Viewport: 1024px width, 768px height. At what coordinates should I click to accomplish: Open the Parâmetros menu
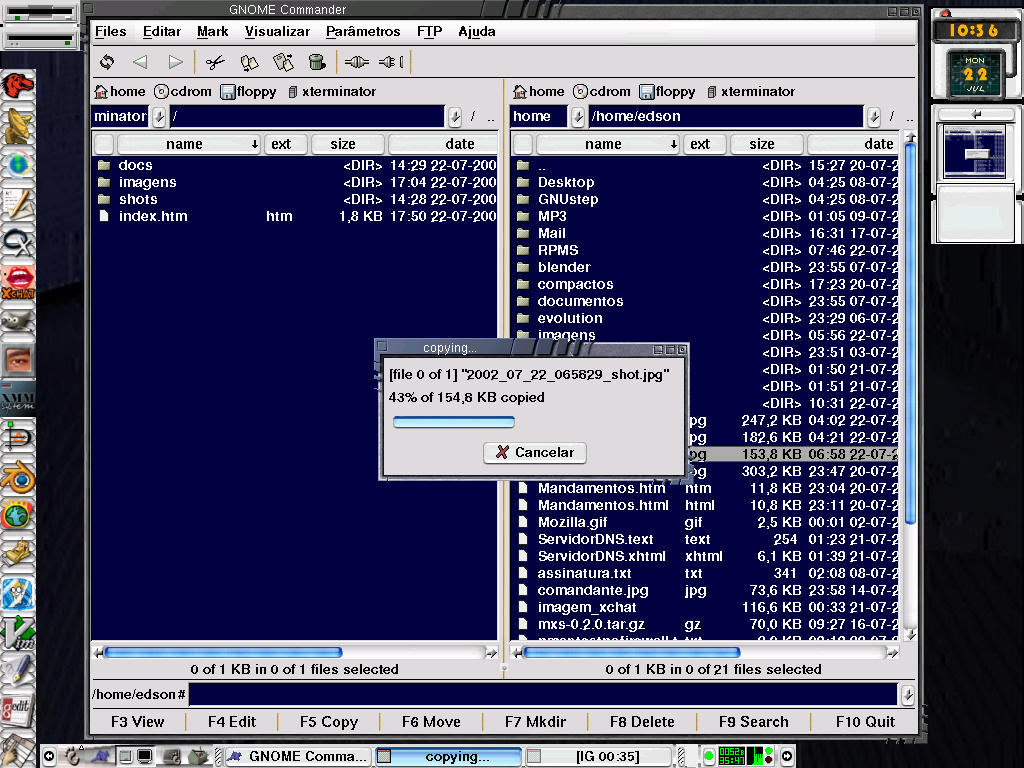(x=363, y=31)
